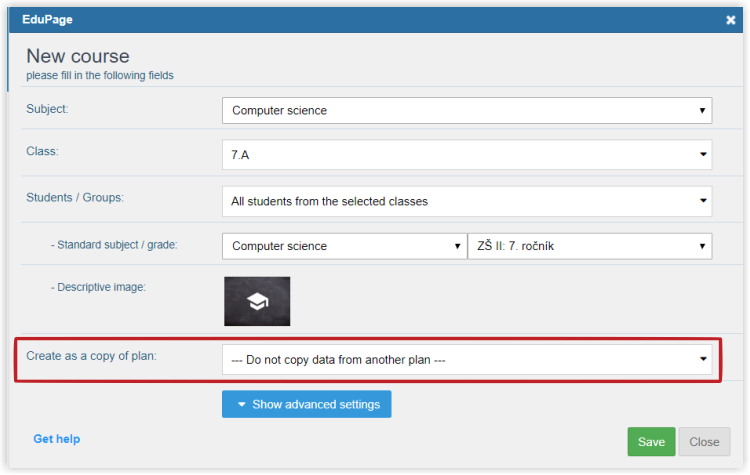Click the EduPage title bar text
Image resolution: width=750 pixels, height=475 pixels.
pos(47,19)
